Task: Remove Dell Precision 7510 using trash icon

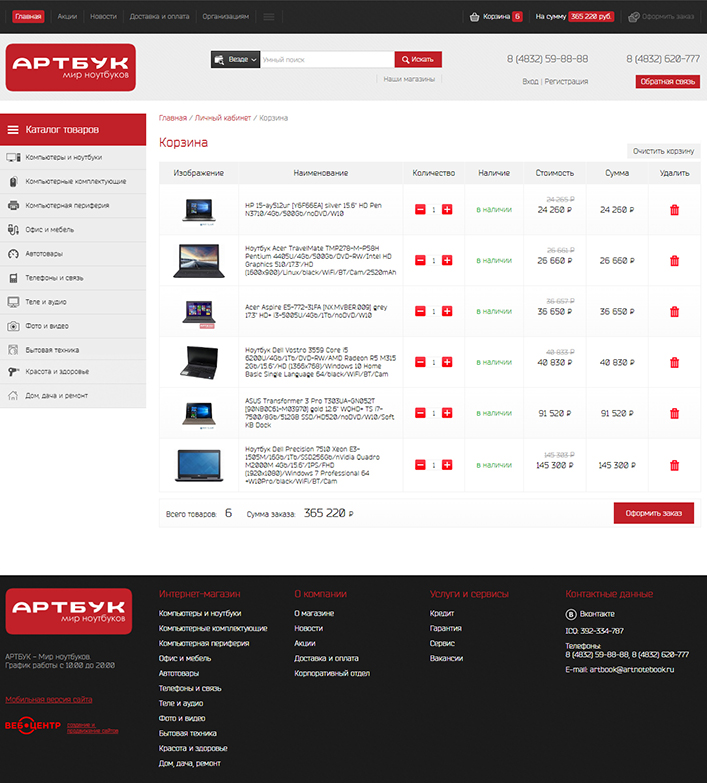Action: coord(674,465)
